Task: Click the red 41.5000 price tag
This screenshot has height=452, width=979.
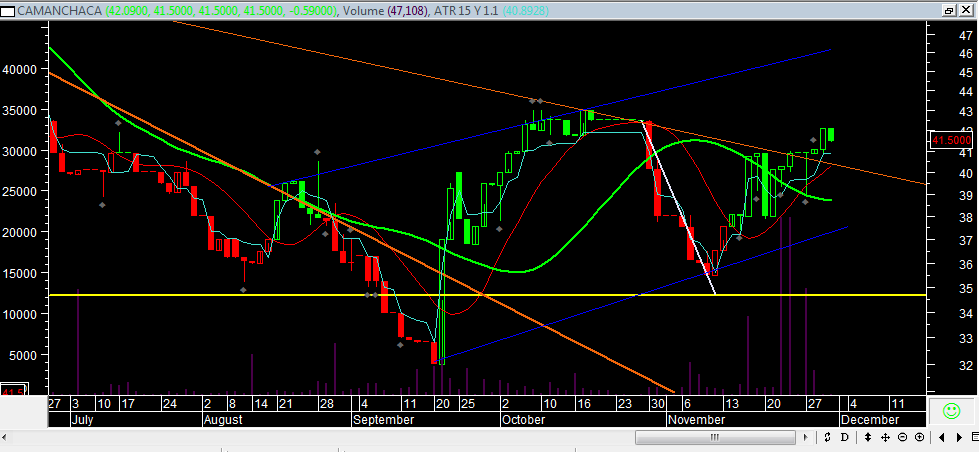Action: [951, 140]
